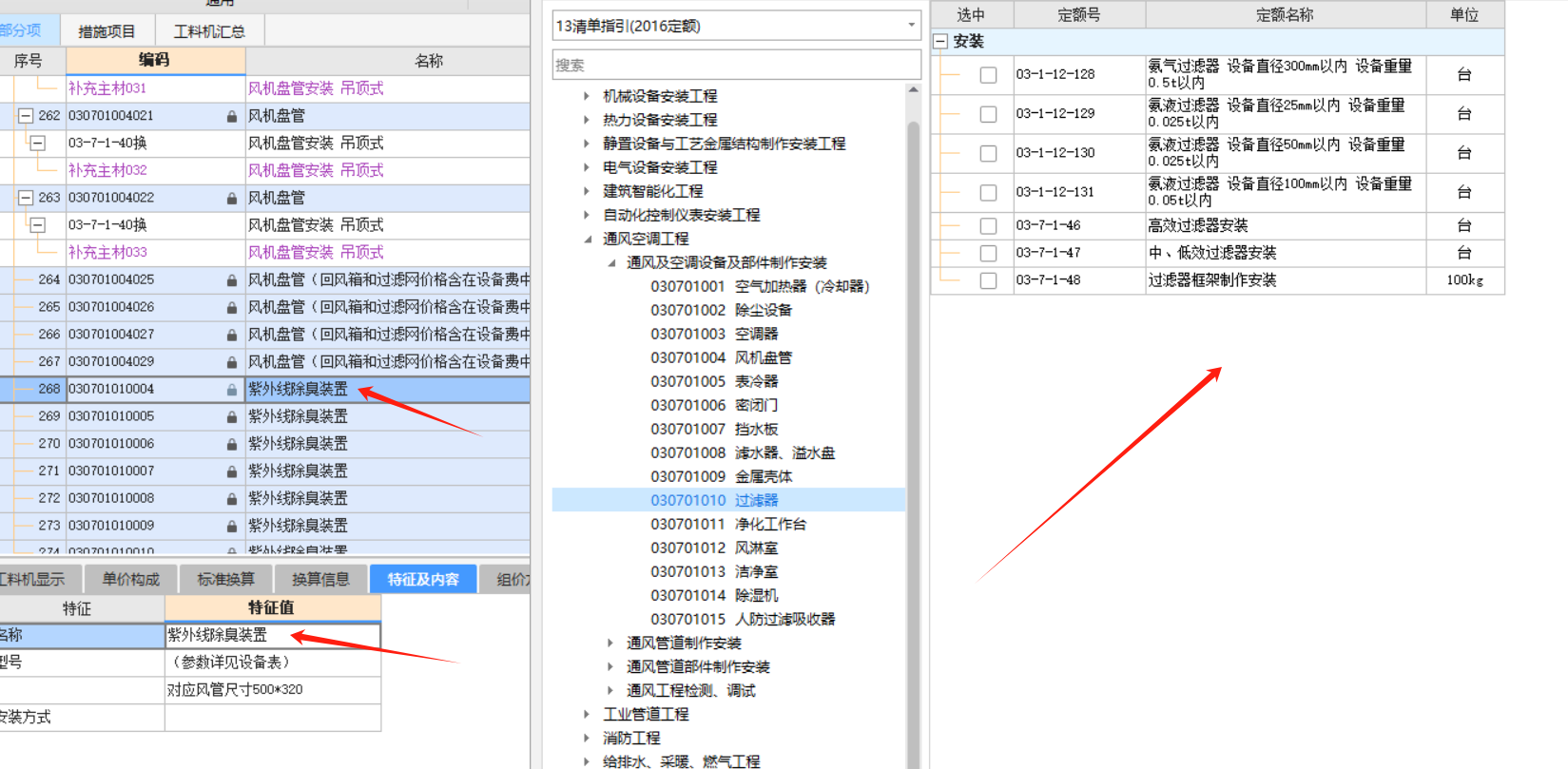Image resolution: width=1568 pixels, height=769 pixels.
Task: Select row 269 code 030701010005
Action: click(111, 416)
